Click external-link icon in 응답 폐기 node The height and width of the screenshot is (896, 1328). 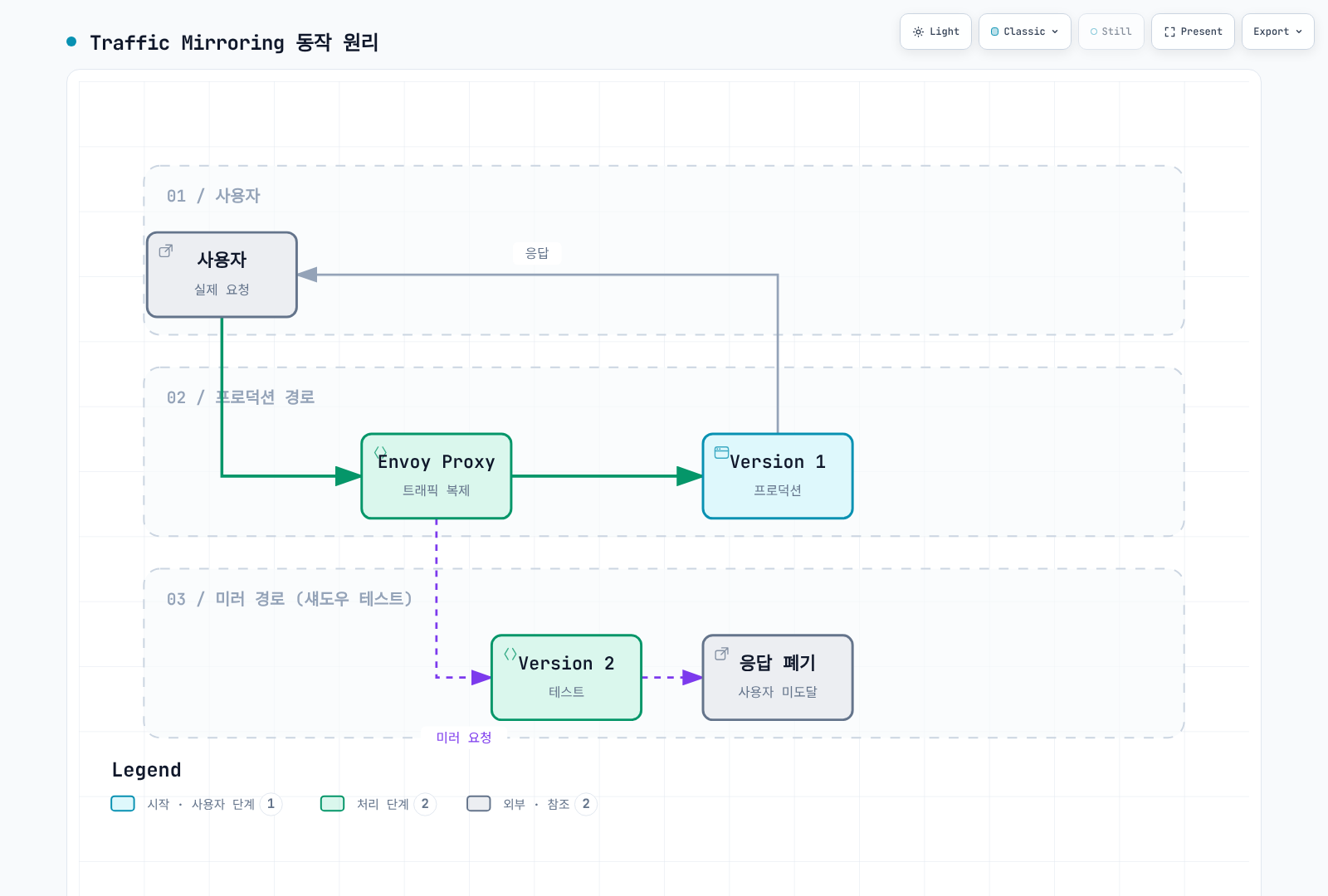pos(722,654)
